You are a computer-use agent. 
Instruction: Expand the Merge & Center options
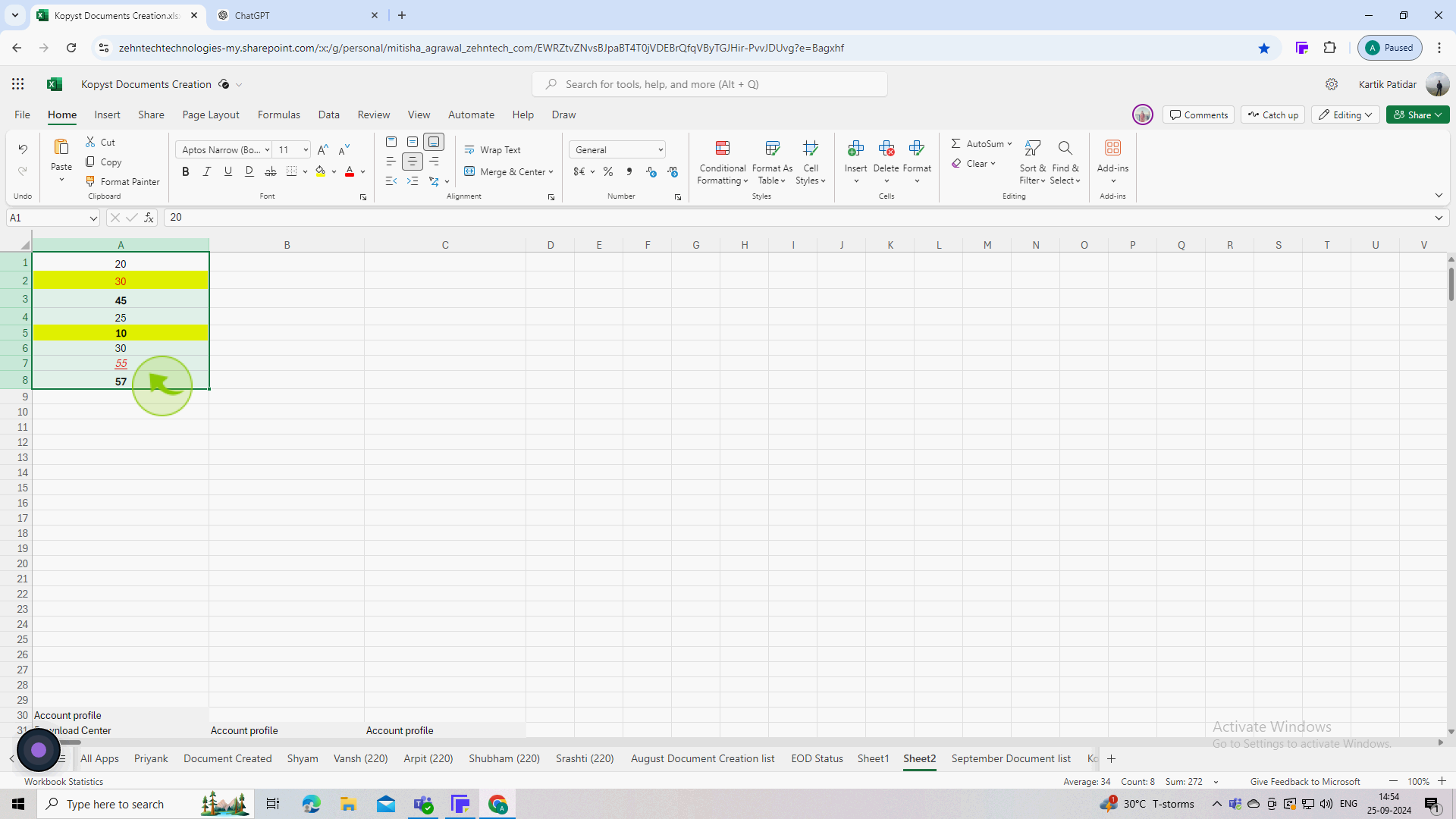[x=551, y=172]
